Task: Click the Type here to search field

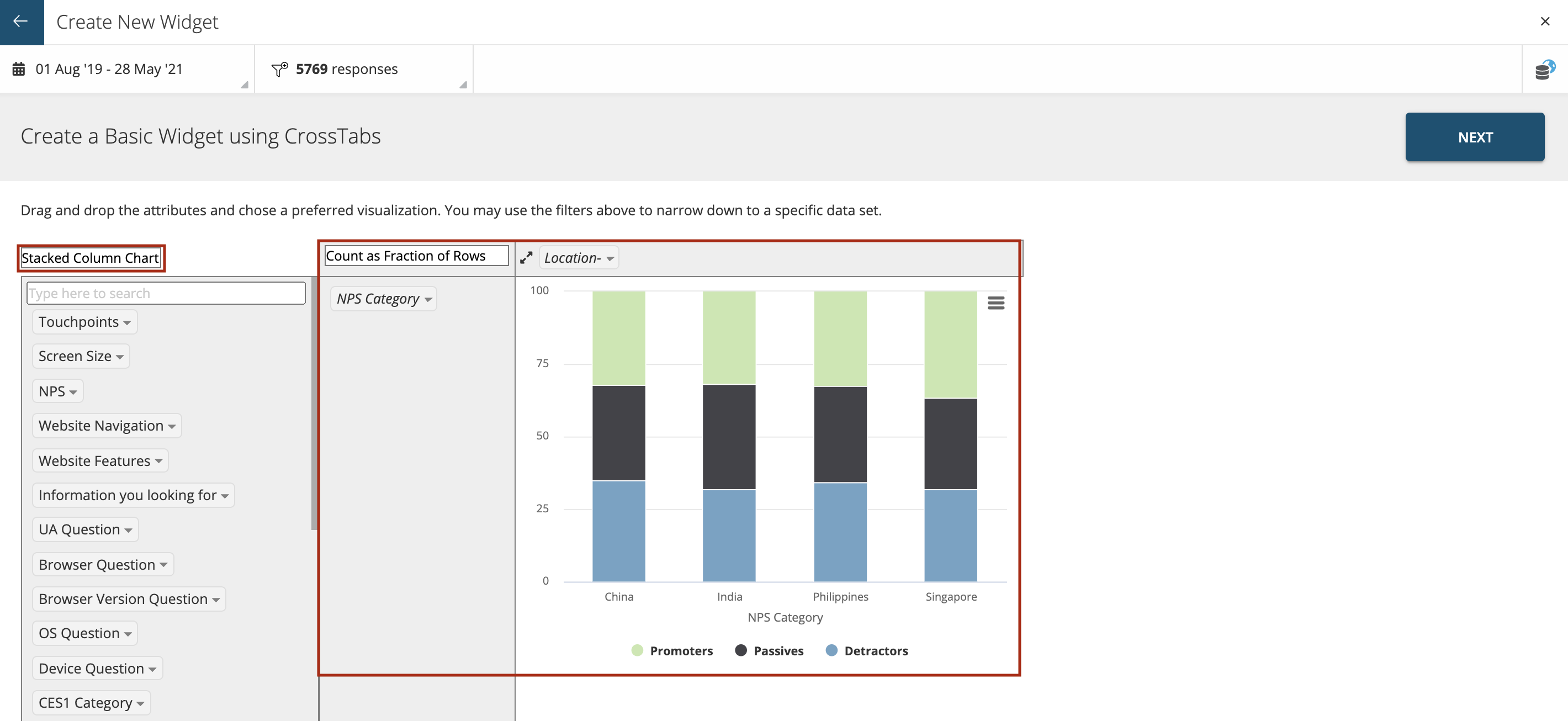Action: [x=166, y=293]
